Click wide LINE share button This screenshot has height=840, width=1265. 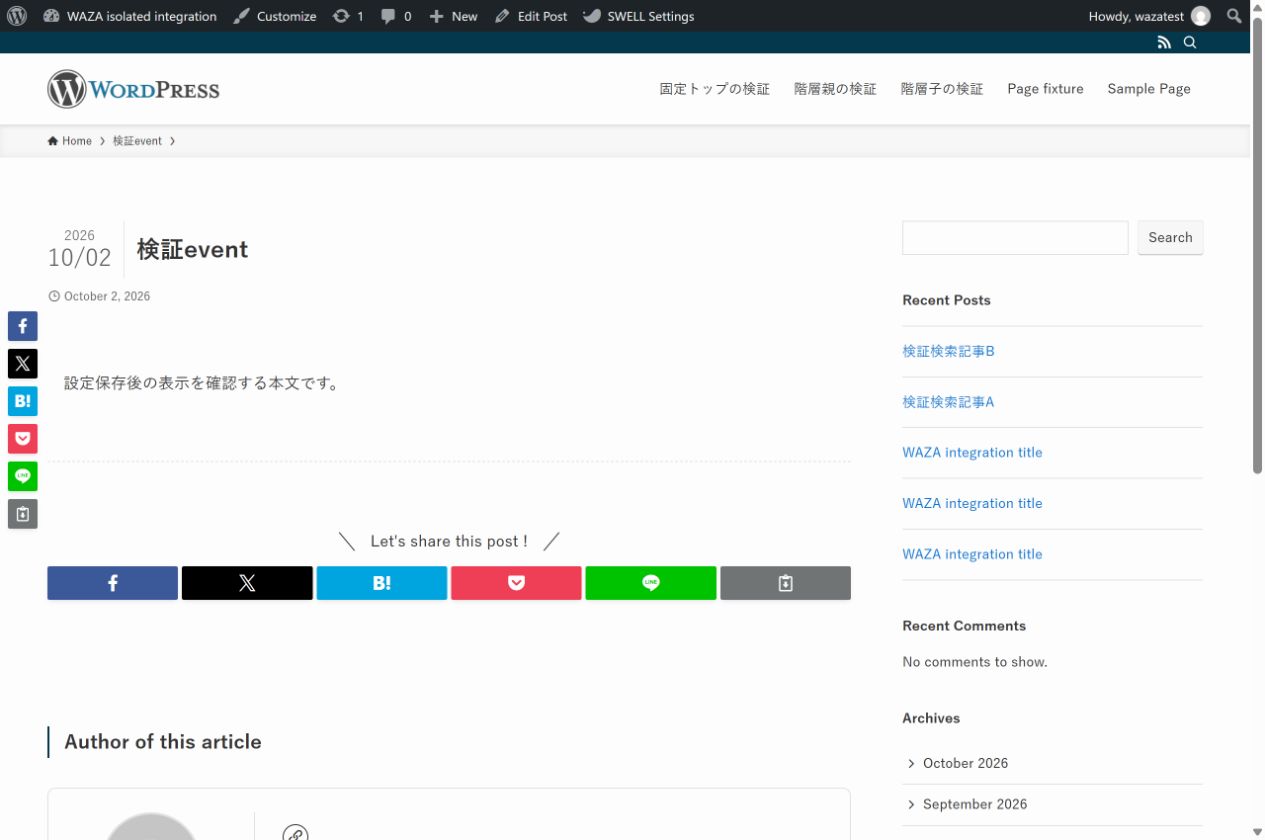651,583
